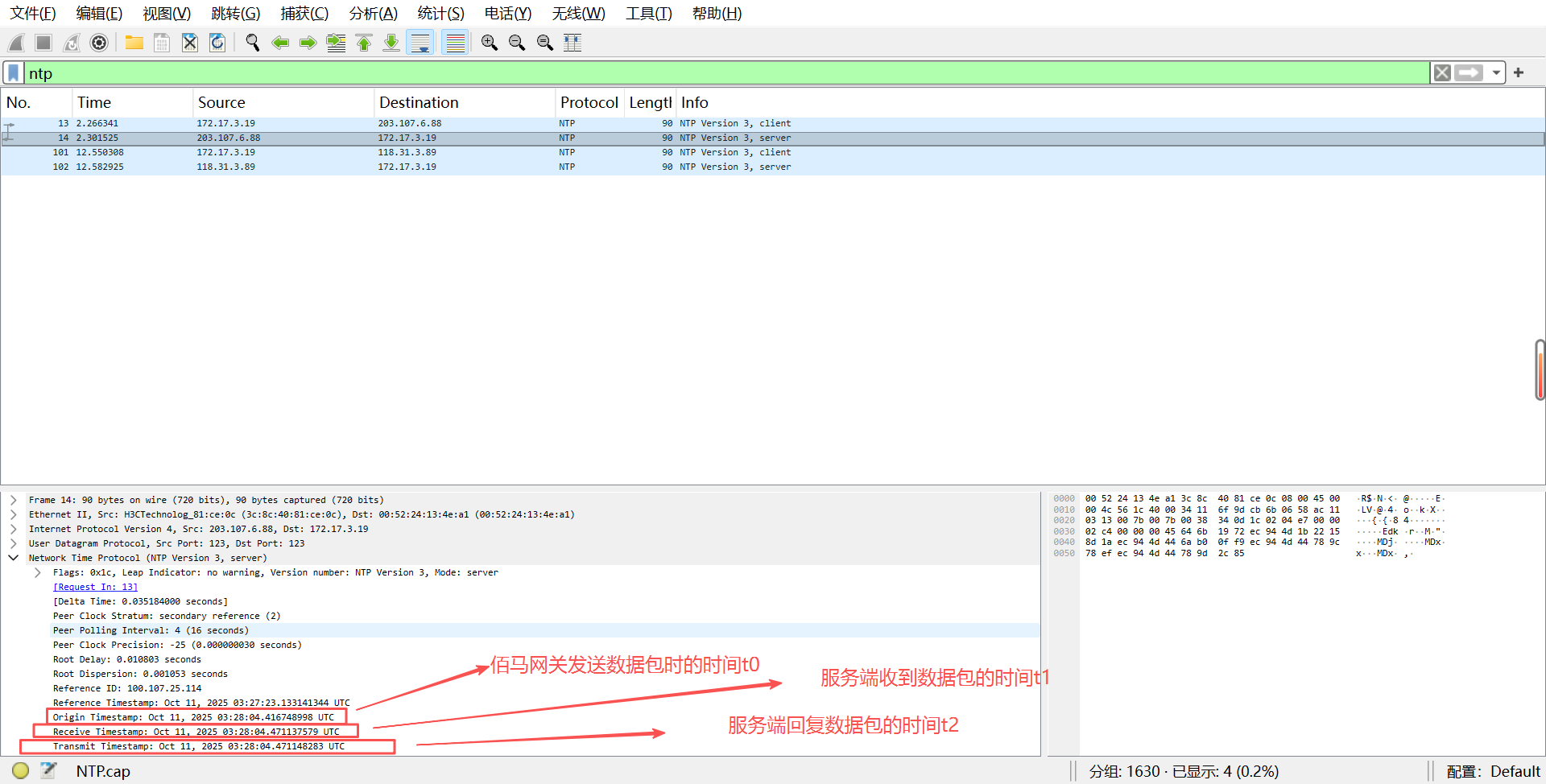Click the capture options gear icon
The image size is (1546, 784).
click(99, 43)
